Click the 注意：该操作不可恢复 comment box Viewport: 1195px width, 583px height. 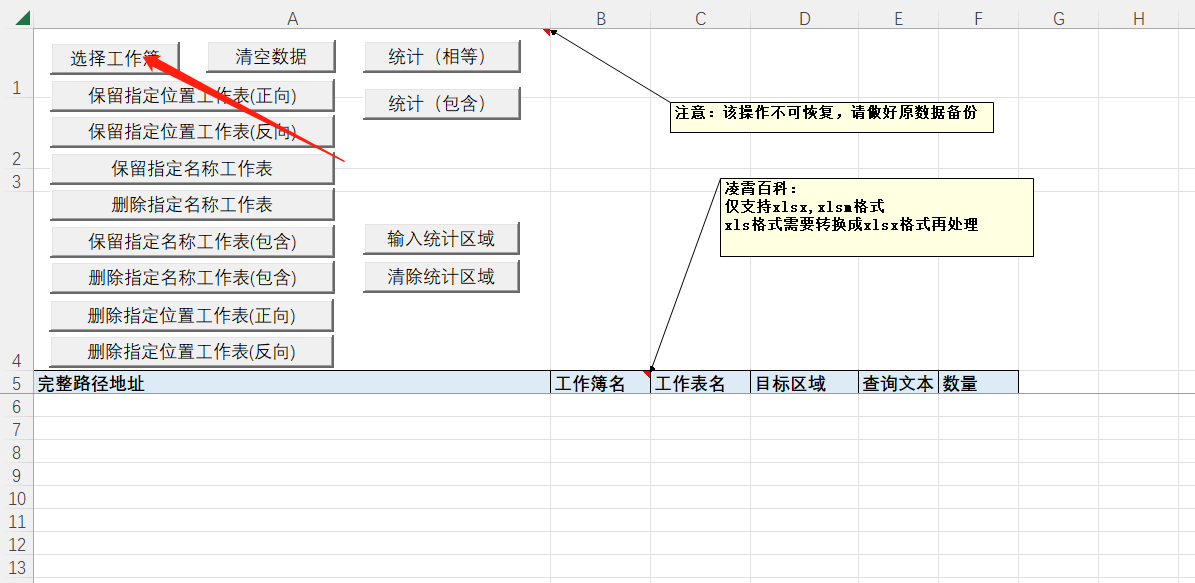click(831, 117)
